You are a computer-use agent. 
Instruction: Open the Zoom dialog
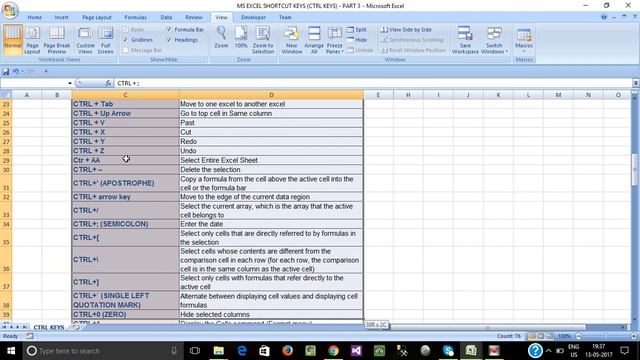221,38
